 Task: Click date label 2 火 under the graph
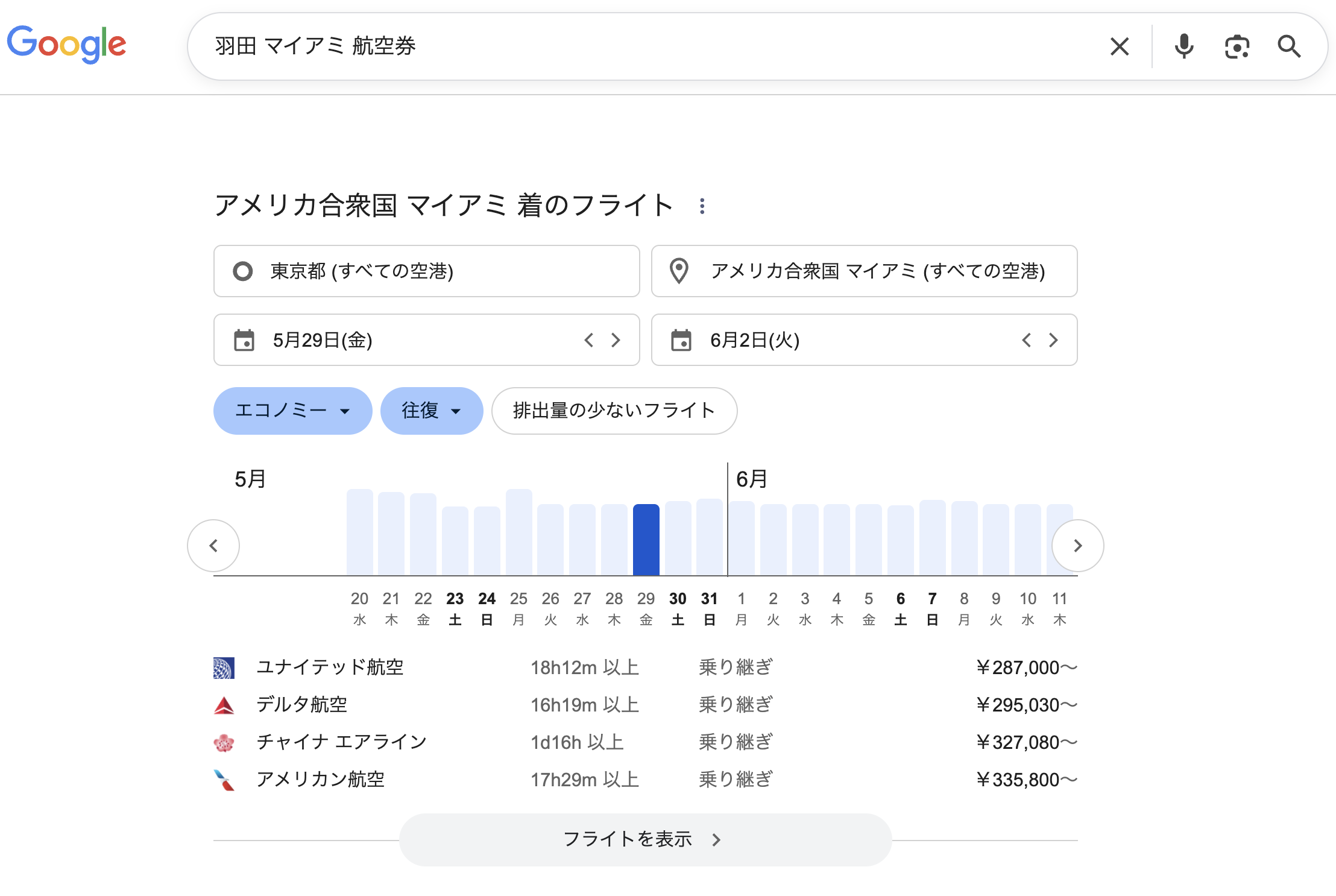point(773,608)
